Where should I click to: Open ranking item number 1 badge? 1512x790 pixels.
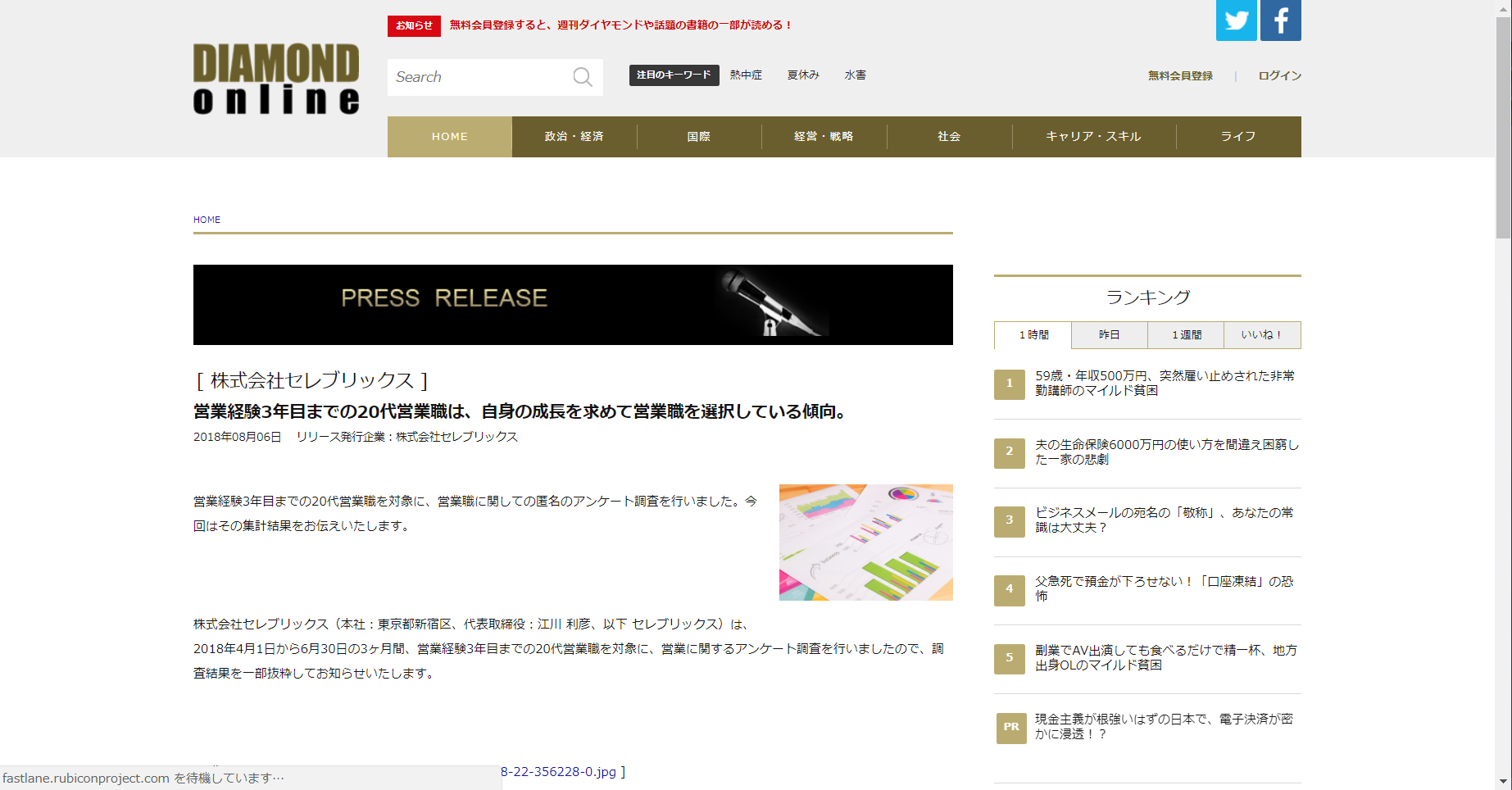[1010, 384]
